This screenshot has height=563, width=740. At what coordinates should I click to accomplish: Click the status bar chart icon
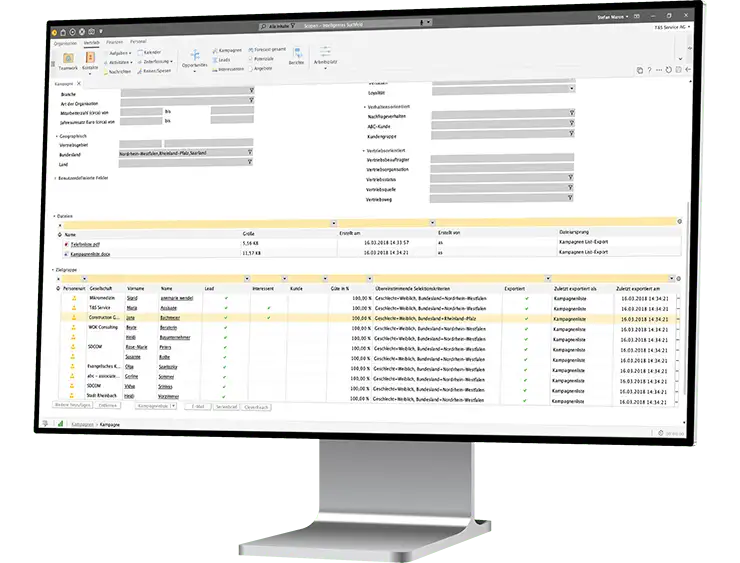pyautogui.click(x=60, y=424)
